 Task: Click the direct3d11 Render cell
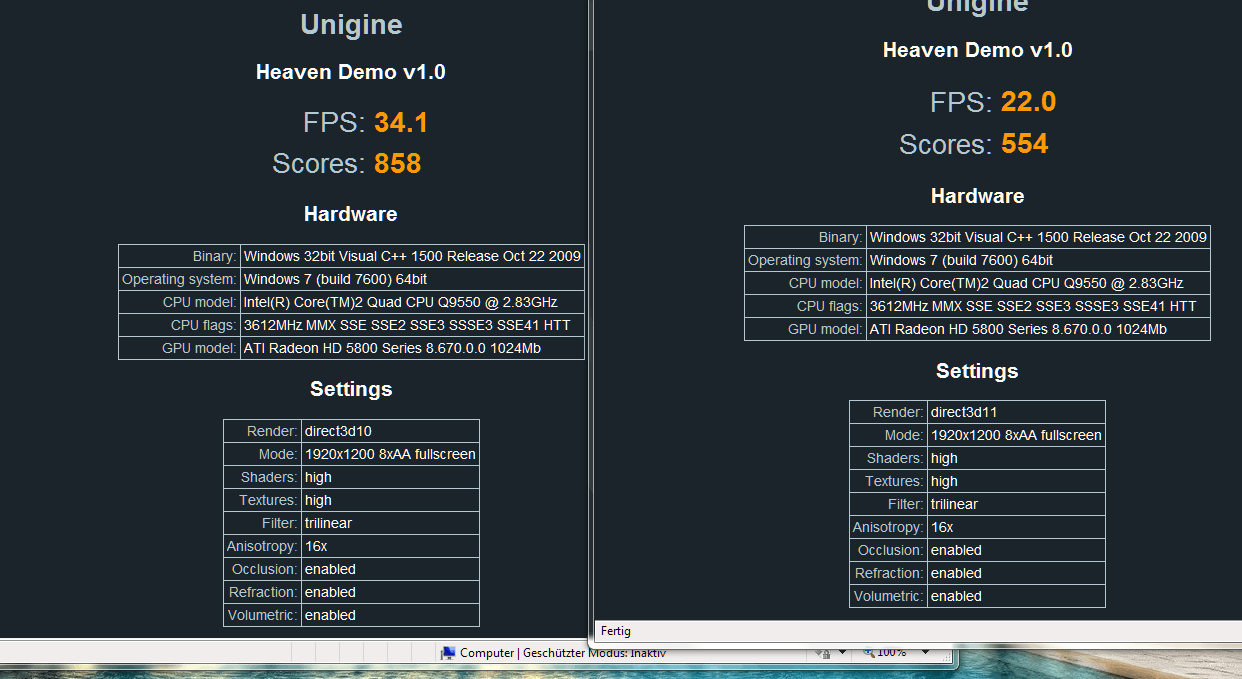point(1016,412)
